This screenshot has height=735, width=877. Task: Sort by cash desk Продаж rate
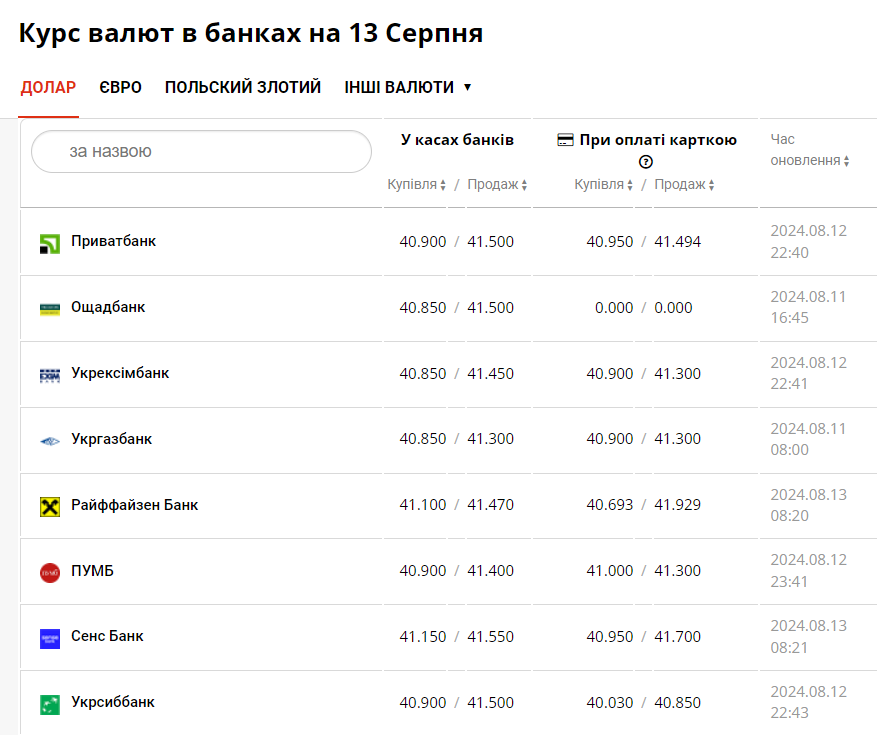[497, 185]
